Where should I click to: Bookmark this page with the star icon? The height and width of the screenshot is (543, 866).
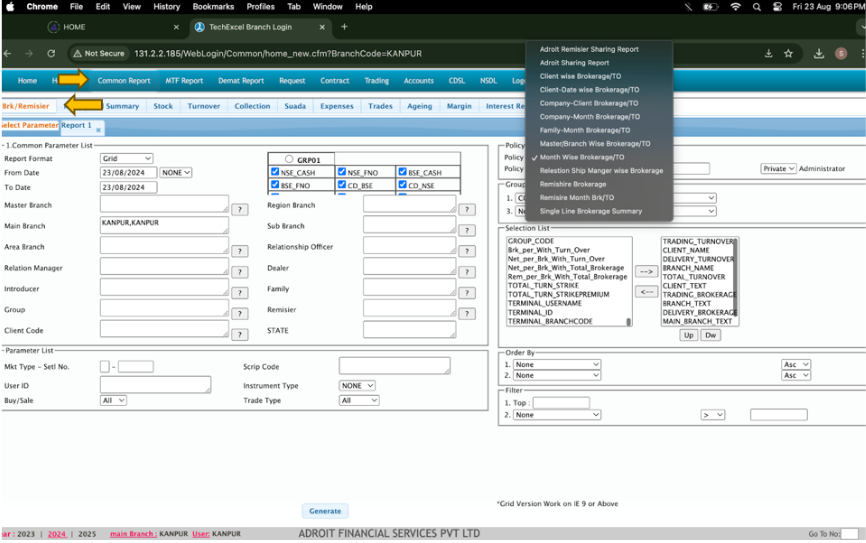point(788,53)
